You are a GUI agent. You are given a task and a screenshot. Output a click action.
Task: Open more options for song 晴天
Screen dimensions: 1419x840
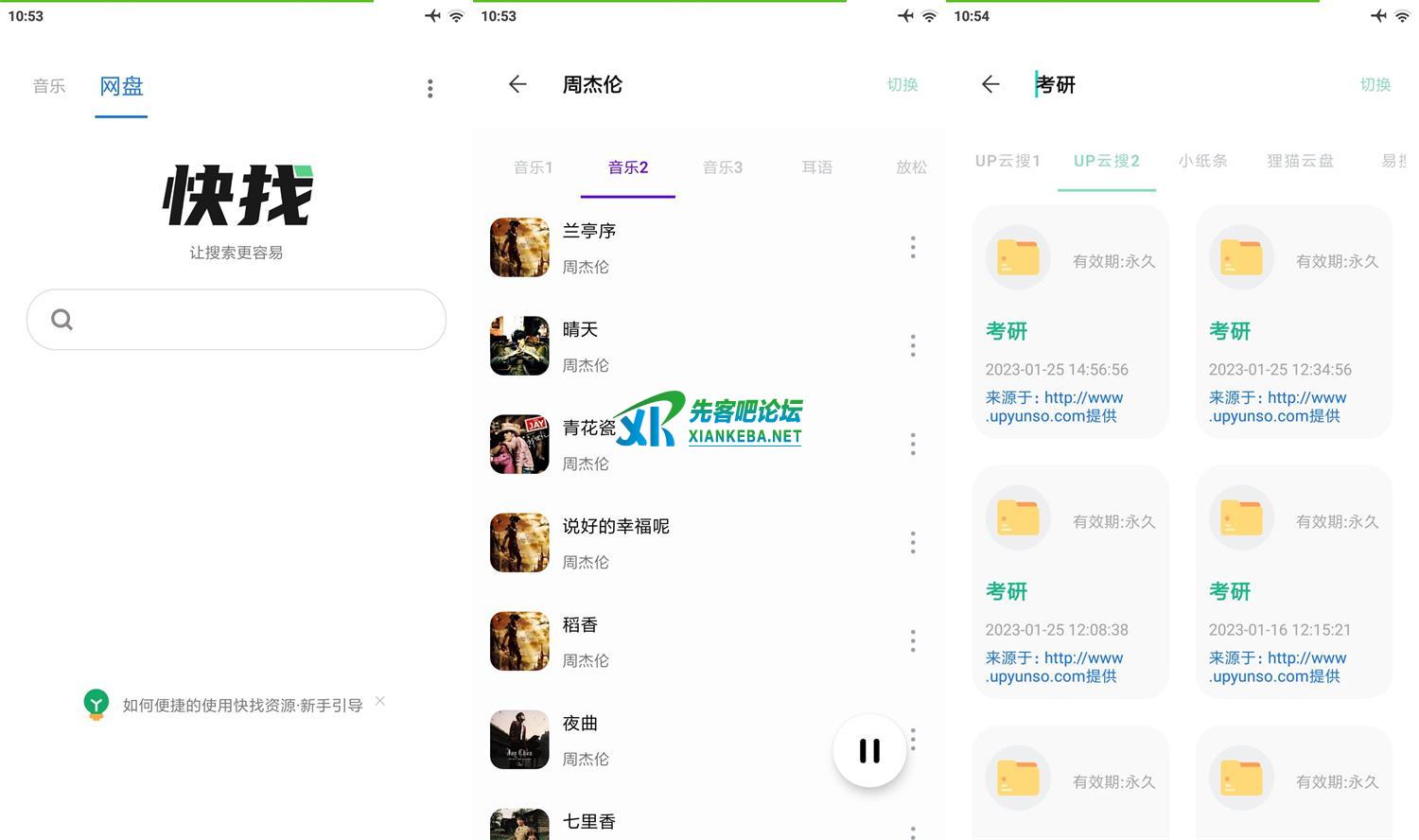[x=912, y=346]
